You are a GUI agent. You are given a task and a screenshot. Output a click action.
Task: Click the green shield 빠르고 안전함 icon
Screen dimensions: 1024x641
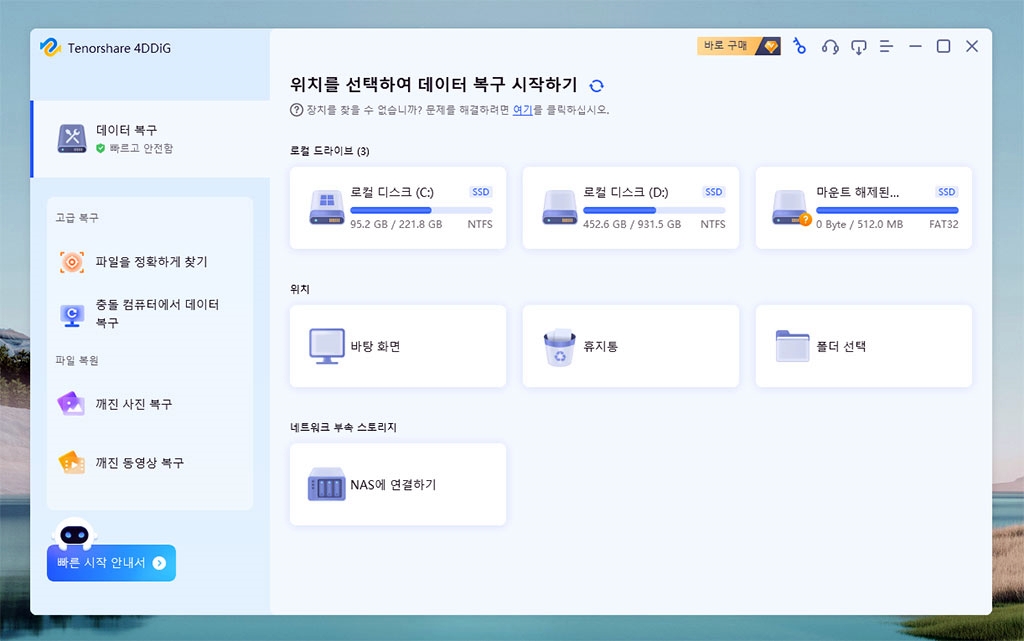101,148
